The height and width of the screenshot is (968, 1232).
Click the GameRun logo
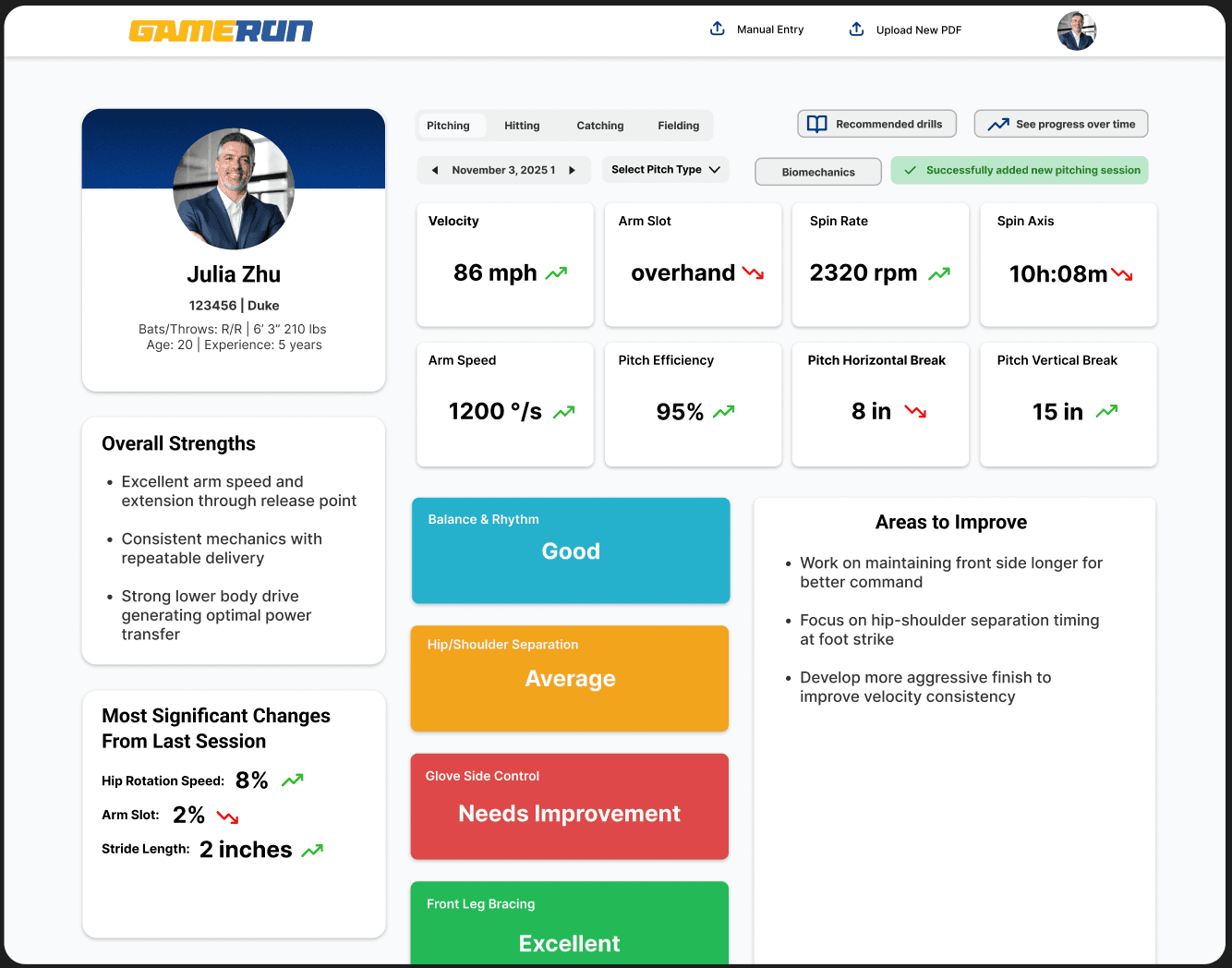point(221,30)
